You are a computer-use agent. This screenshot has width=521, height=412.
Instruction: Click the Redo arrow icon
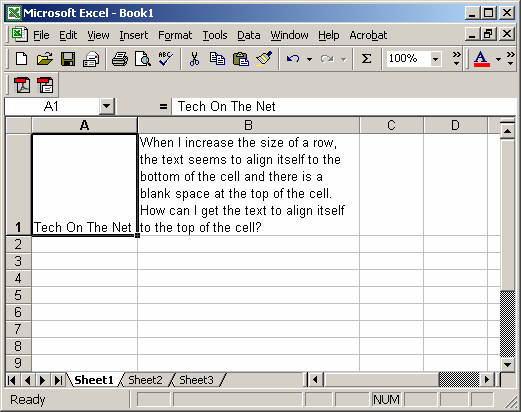click(x=327, y=59)
